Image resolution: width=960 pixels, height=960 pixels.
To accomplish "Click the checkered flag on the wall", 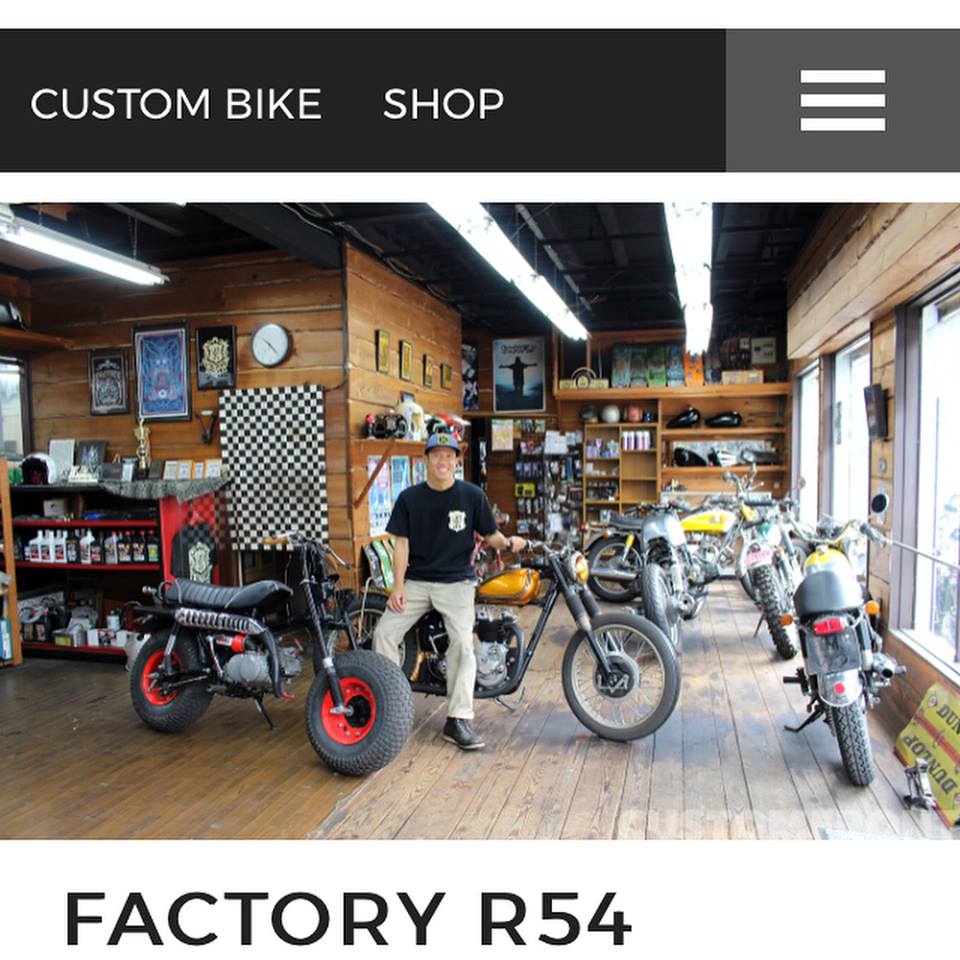I will (273, 467).
